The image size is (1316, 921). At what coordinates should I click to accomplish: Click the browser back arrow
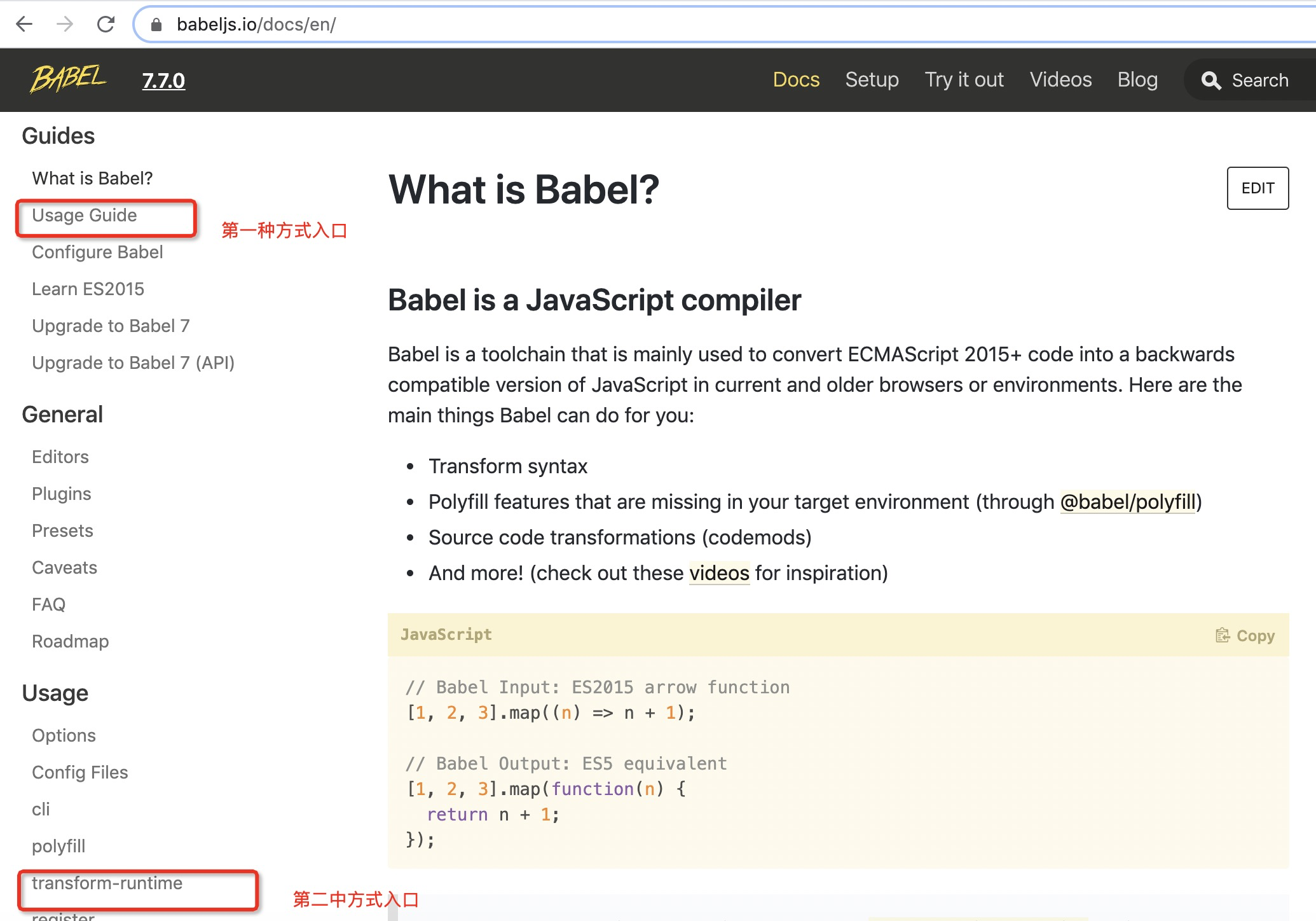(24, 24)
